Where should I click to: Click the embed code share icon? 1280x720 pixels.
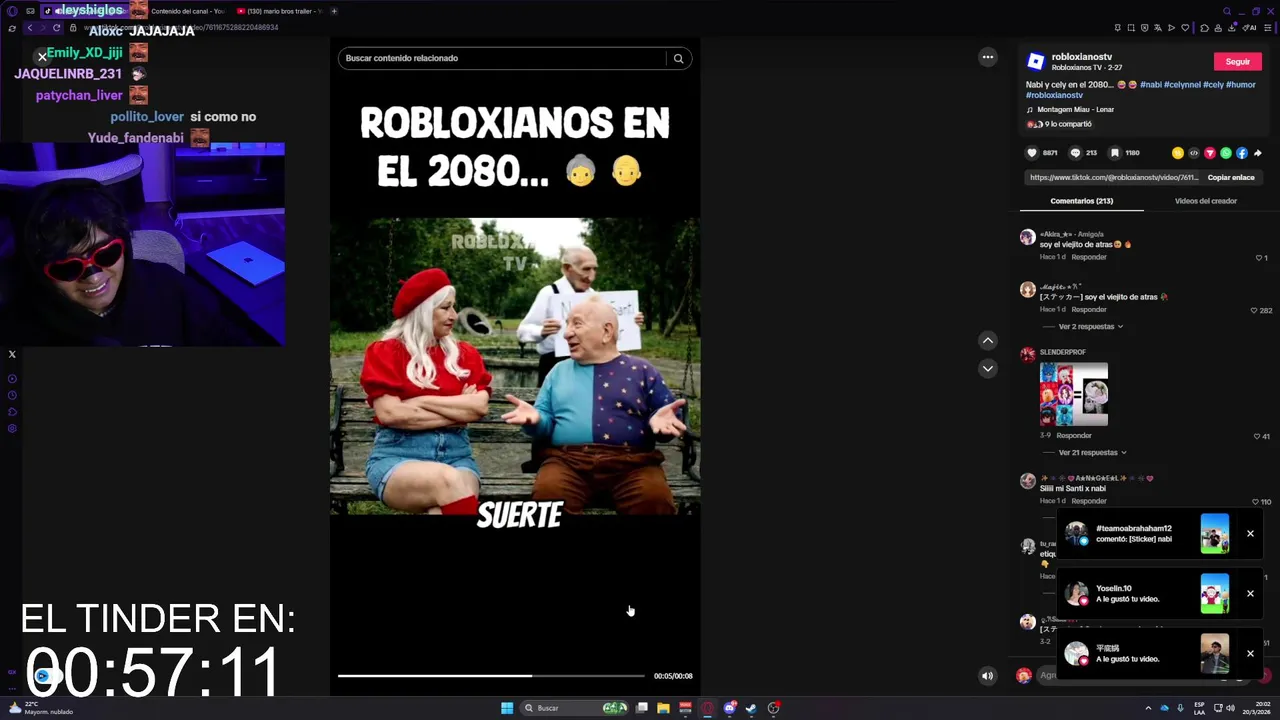tap(1194, 153)
